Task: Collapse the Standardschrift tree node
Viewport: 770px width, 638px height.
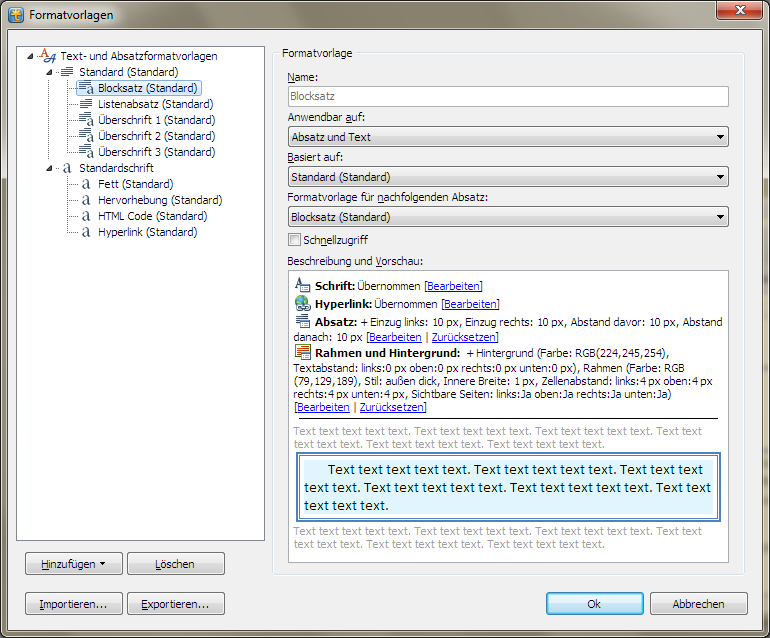Action: point(50,168)
